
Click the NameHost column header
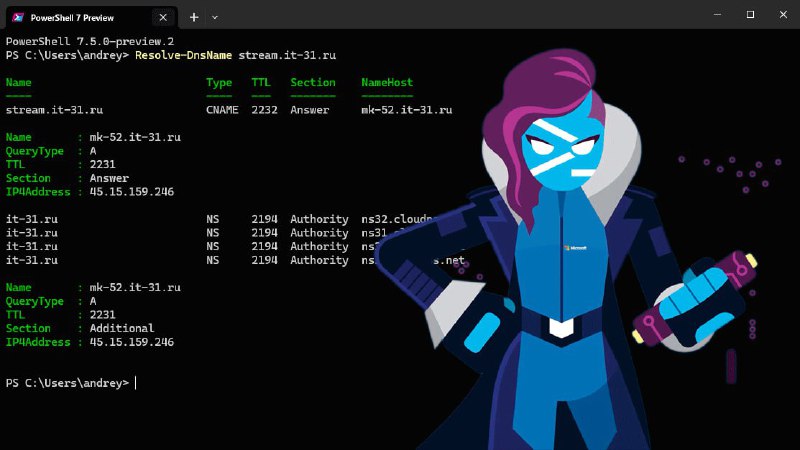[x=387, y=82]
